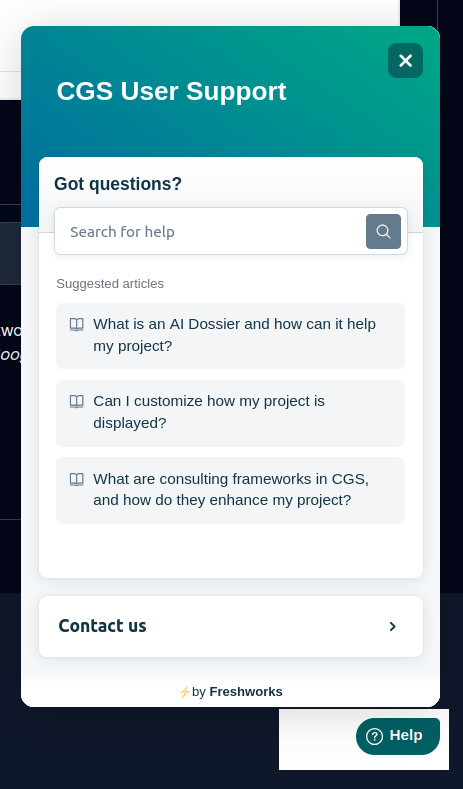Open the AI Dossier article

click(230, 336)
